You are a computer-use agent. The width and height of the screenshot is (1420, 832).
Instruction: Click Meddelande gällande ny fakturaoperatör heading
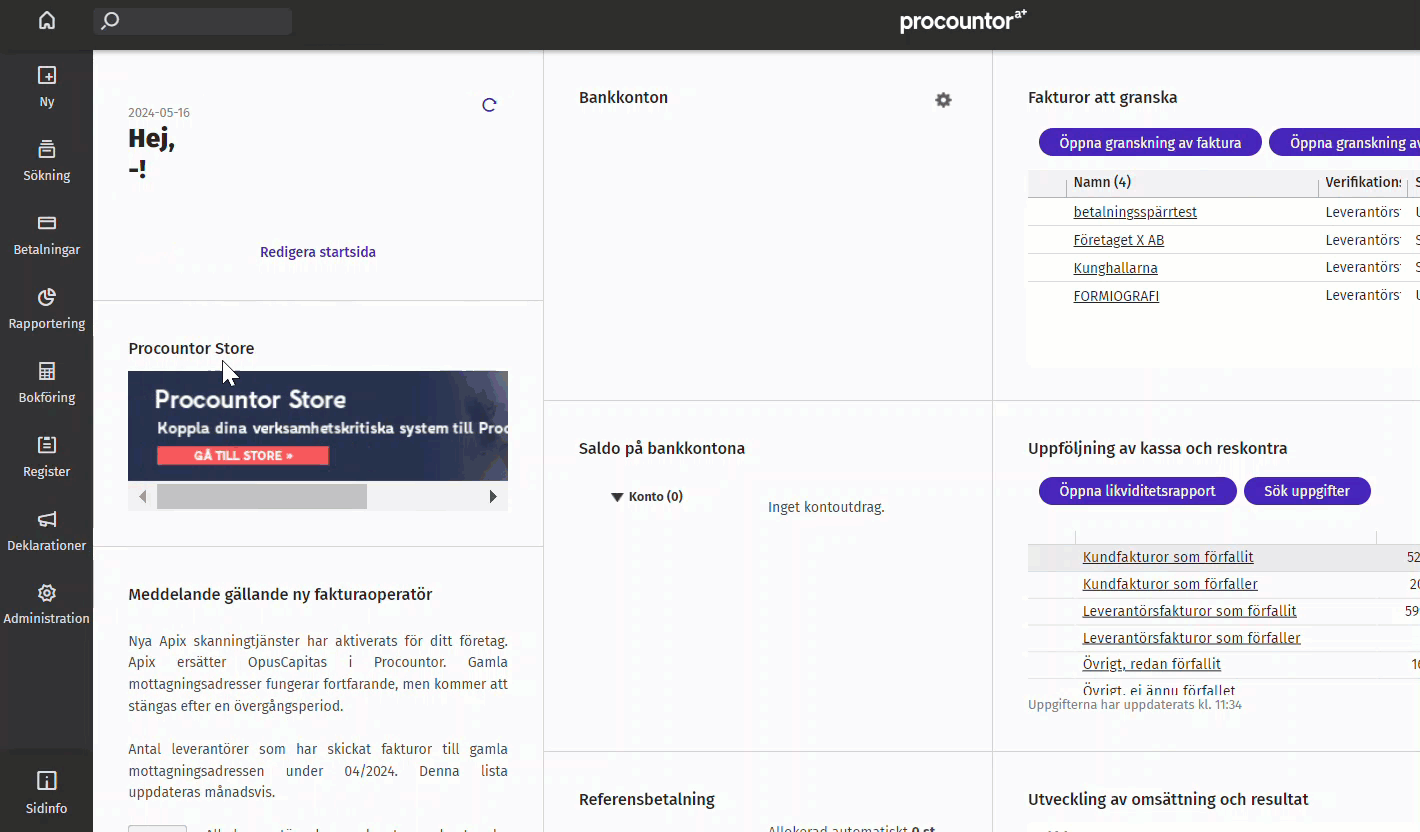pos(280,594)
